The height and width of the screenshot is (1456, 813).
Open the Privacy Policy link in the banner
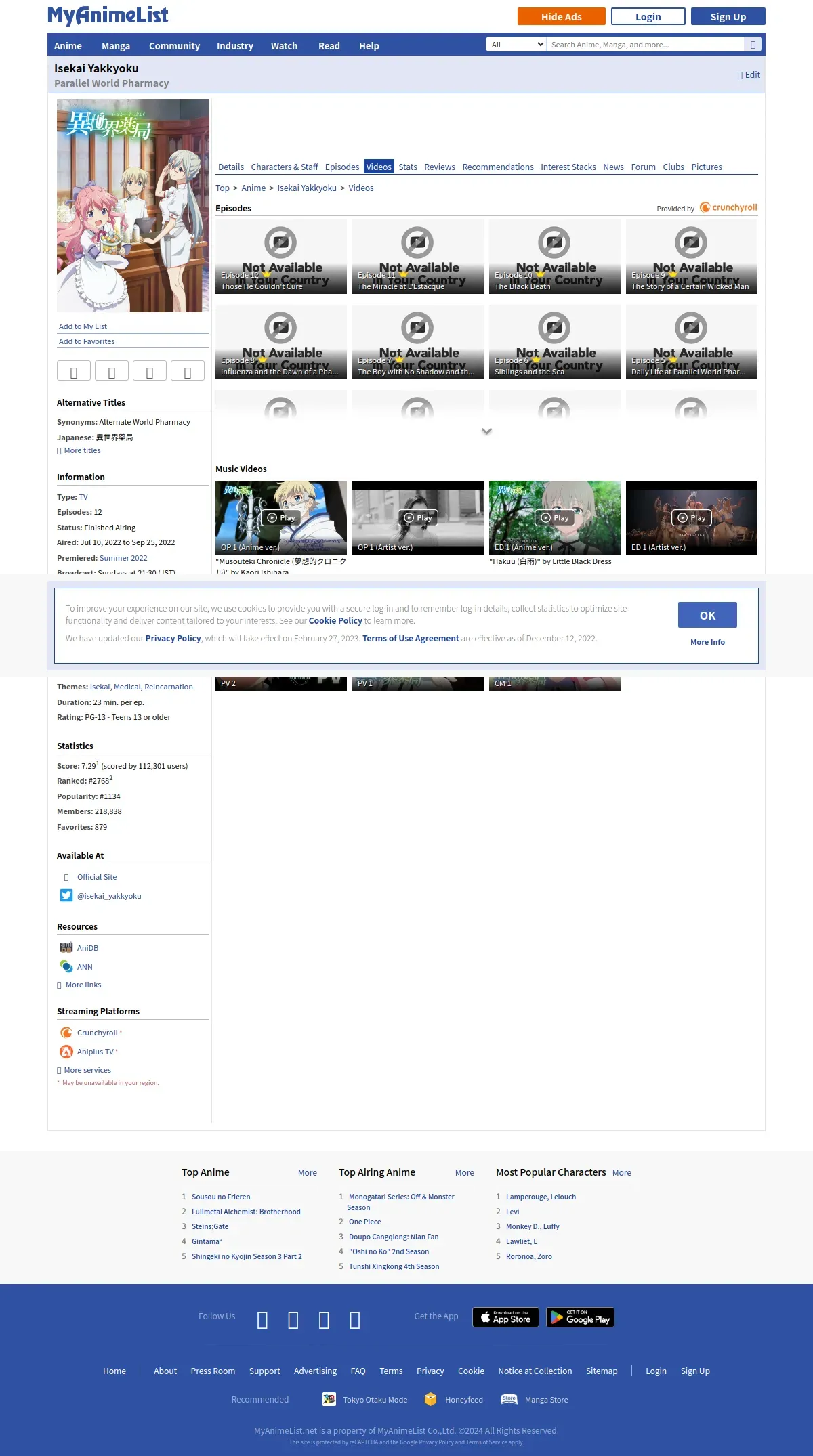click(173, 638)
